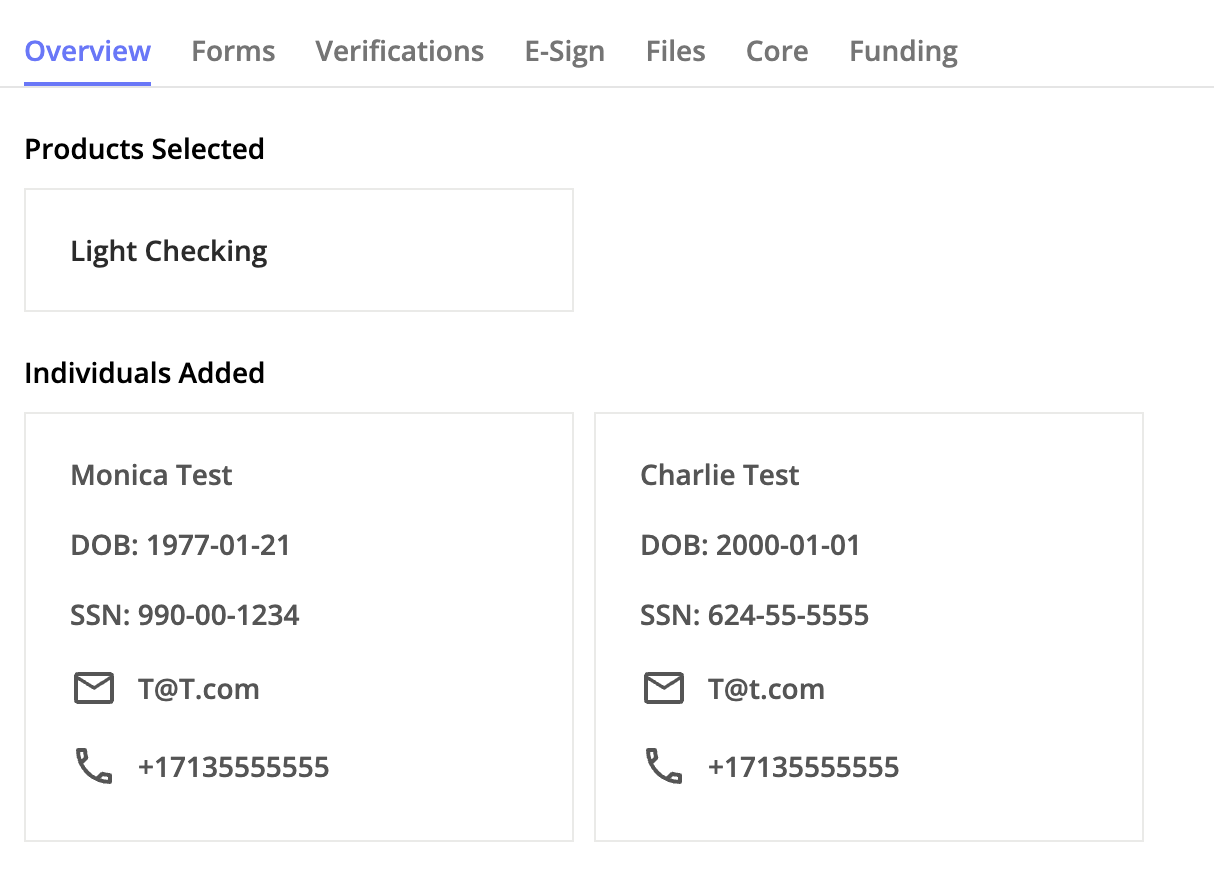Switch to the Forms tab
This screenshot has height=884, width=1214.
coord(233,51)
